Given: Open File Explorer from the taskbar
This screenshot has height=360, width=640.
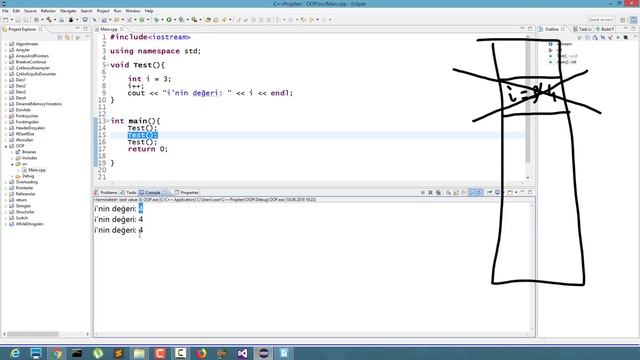Looking at the screenshot, I should pyautogui.click(x=139, y=353).
